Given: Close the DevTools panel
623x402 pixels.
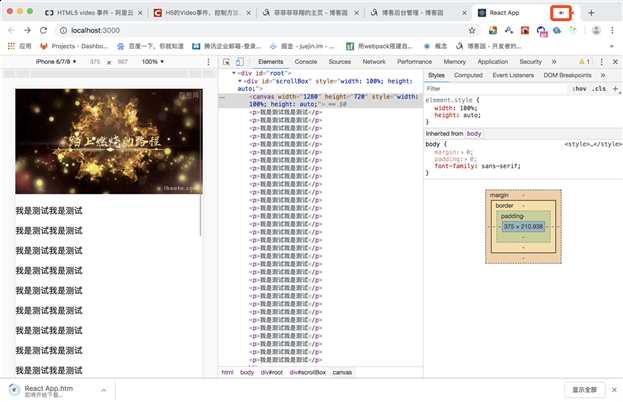Looking at the screenshot, I should point(615,62).
